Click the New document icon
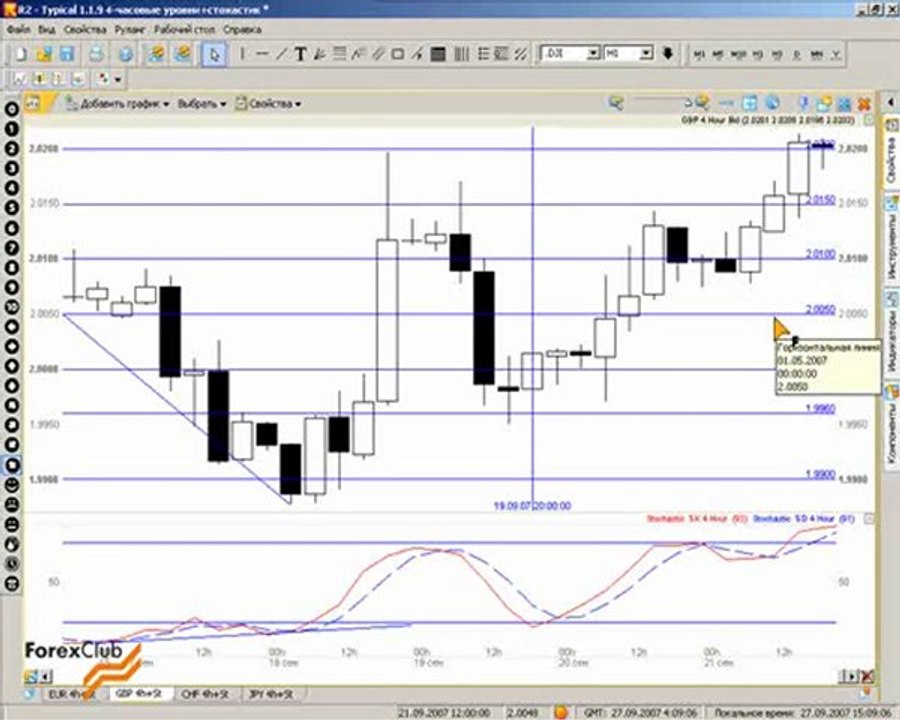 pyautogui.click(x=21, y=55)
